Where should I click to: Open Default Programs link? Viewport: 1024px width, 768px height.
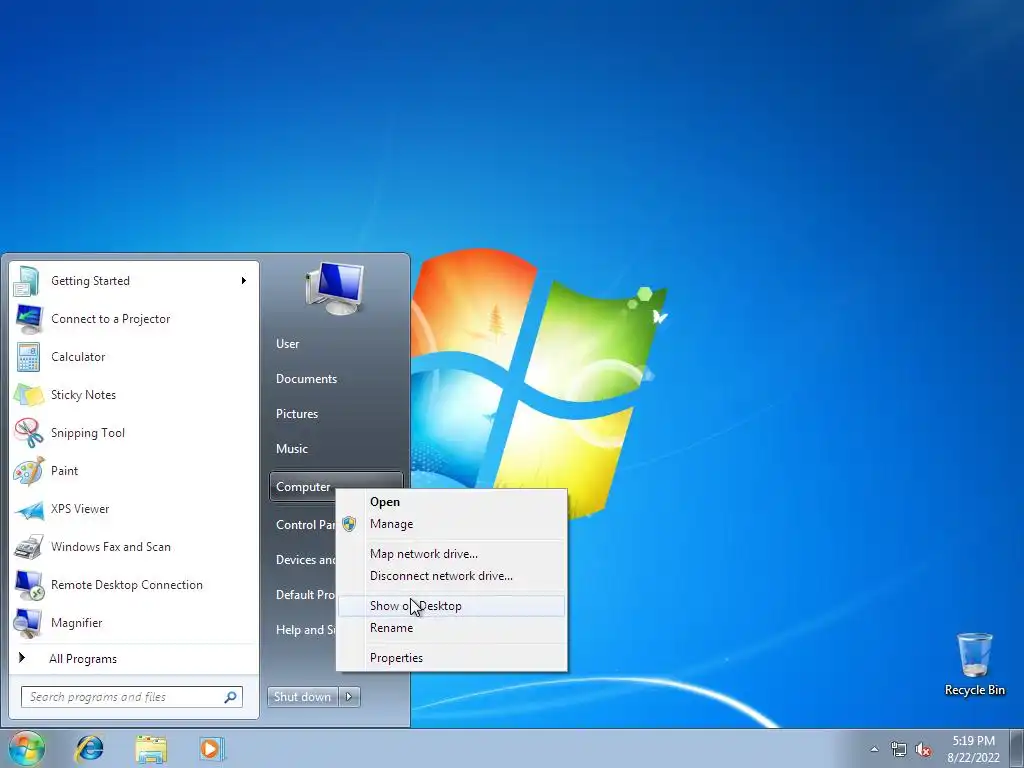coord(304,595)
